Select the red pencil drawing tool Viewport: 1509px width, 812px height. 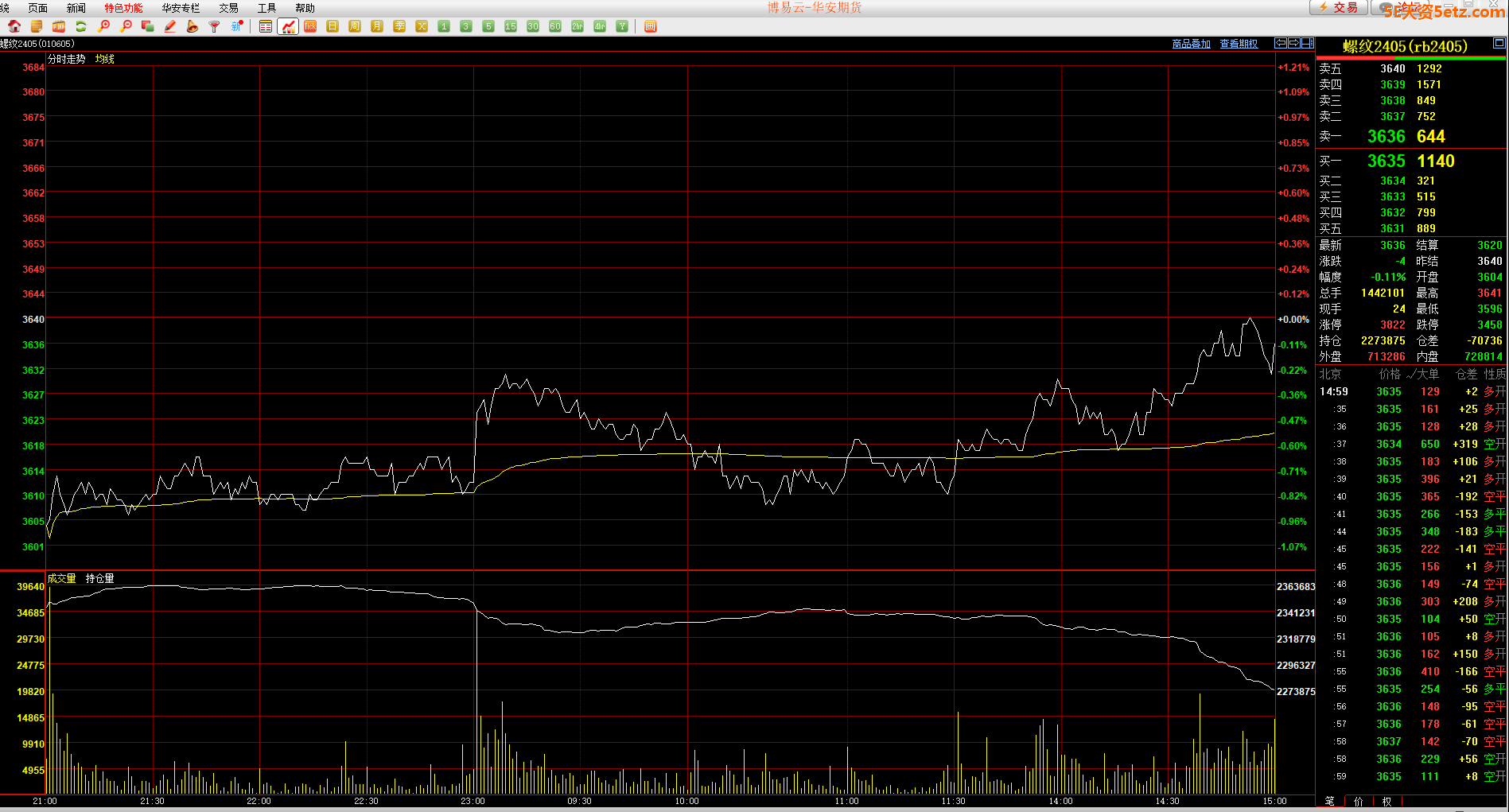[x=169, y=26]
